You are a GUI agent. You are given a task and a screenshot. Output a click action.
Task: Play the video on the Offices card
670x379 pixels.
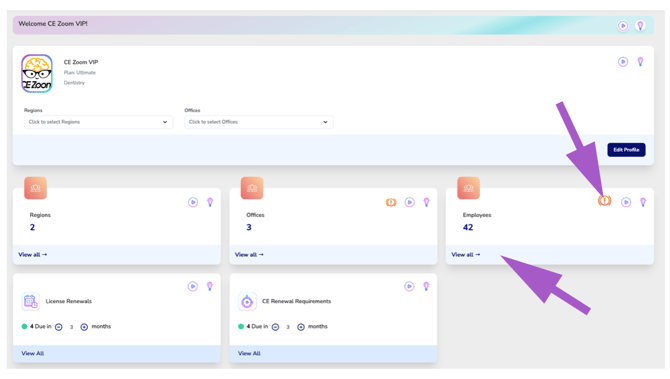(x=409, y=202)
